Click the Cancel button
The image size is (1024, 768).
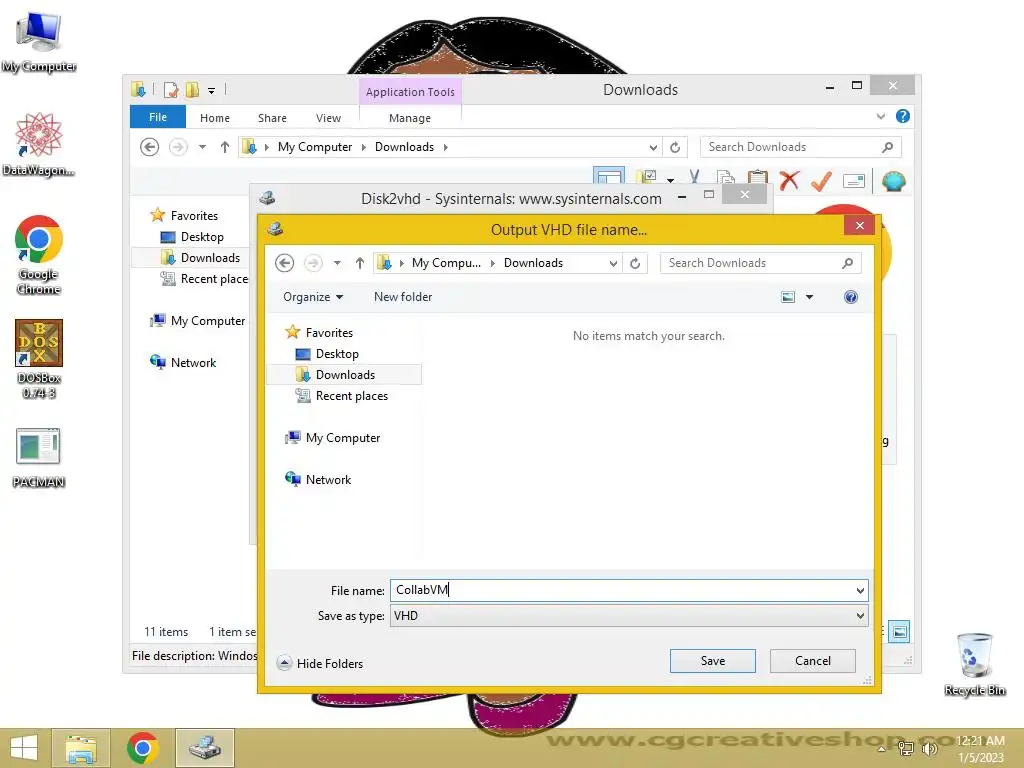pyautogui.click(x=812, y=661)
